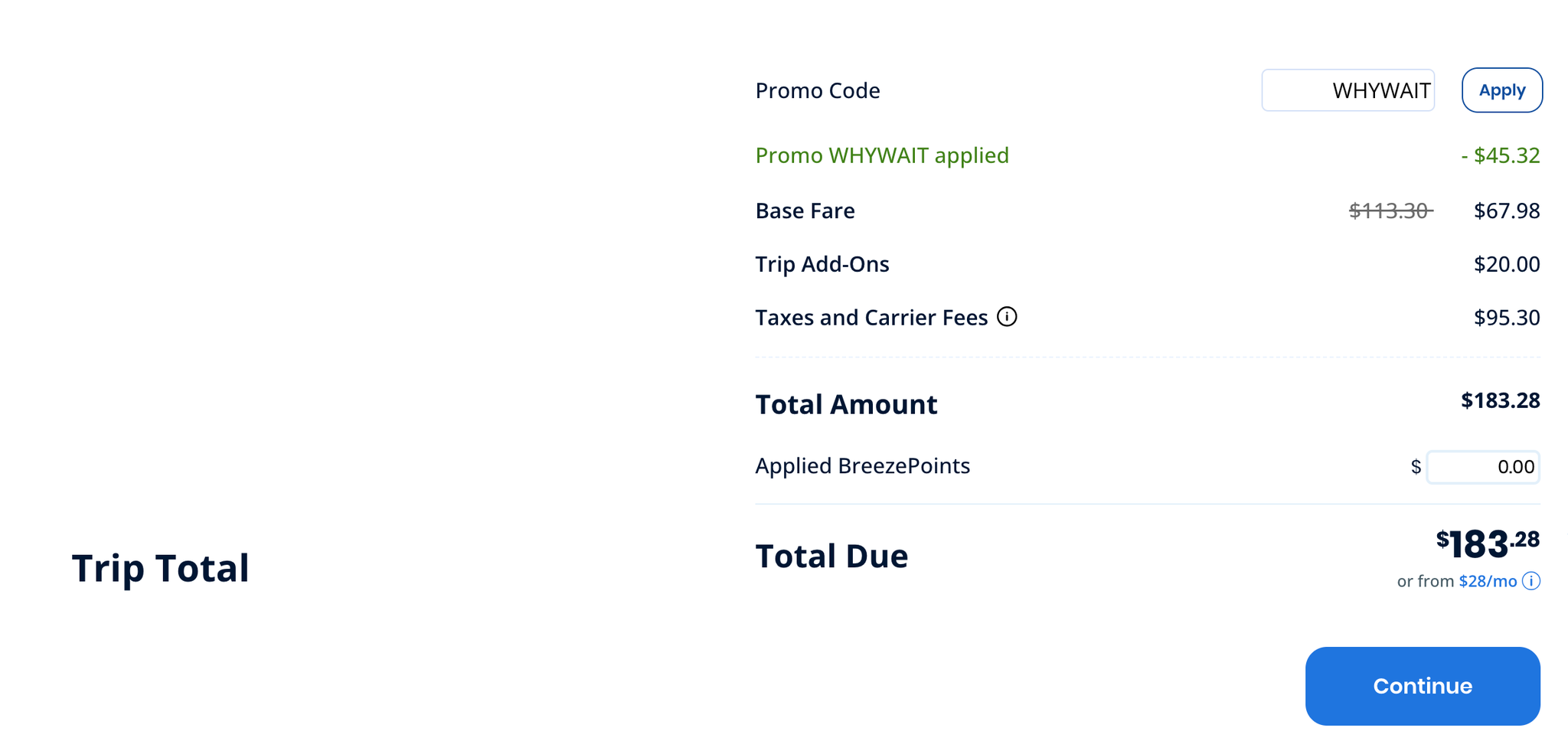Image resolution: width=1568 pixels, height=741 pixels.
Task: Click the struck-through $113.30 base fare
Action: coord(1390,211)
